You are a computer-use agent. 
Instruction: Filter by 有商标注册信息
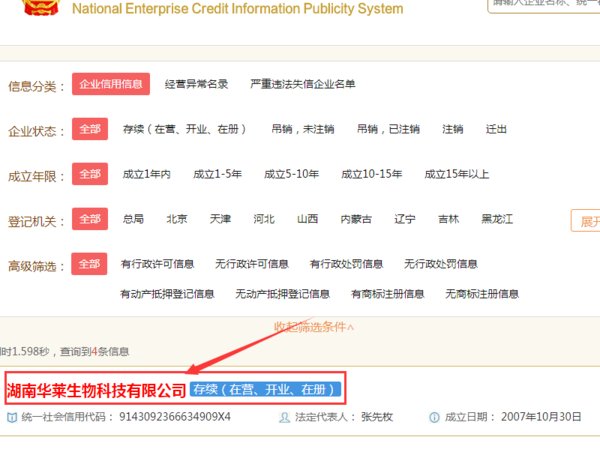(x=388, y=294)
